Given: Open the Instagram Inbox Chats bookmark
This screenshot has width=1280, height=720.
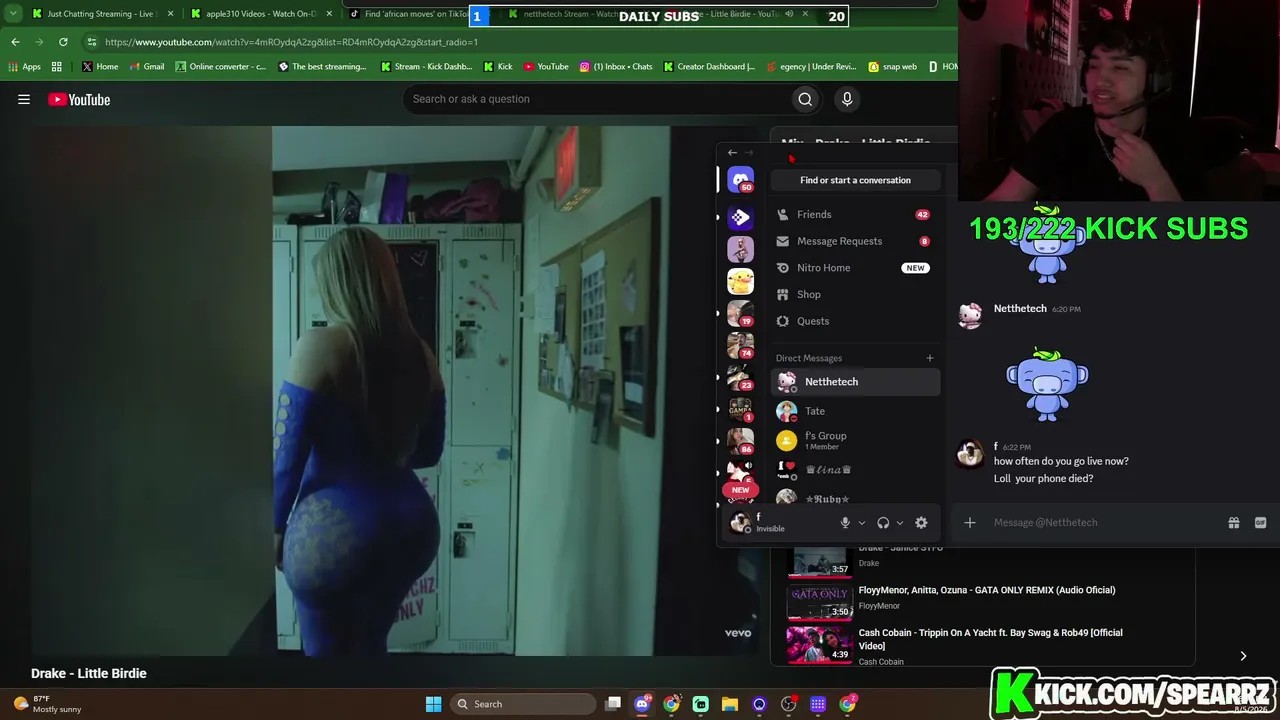Looking at the screenshot, I should [616, 67].
